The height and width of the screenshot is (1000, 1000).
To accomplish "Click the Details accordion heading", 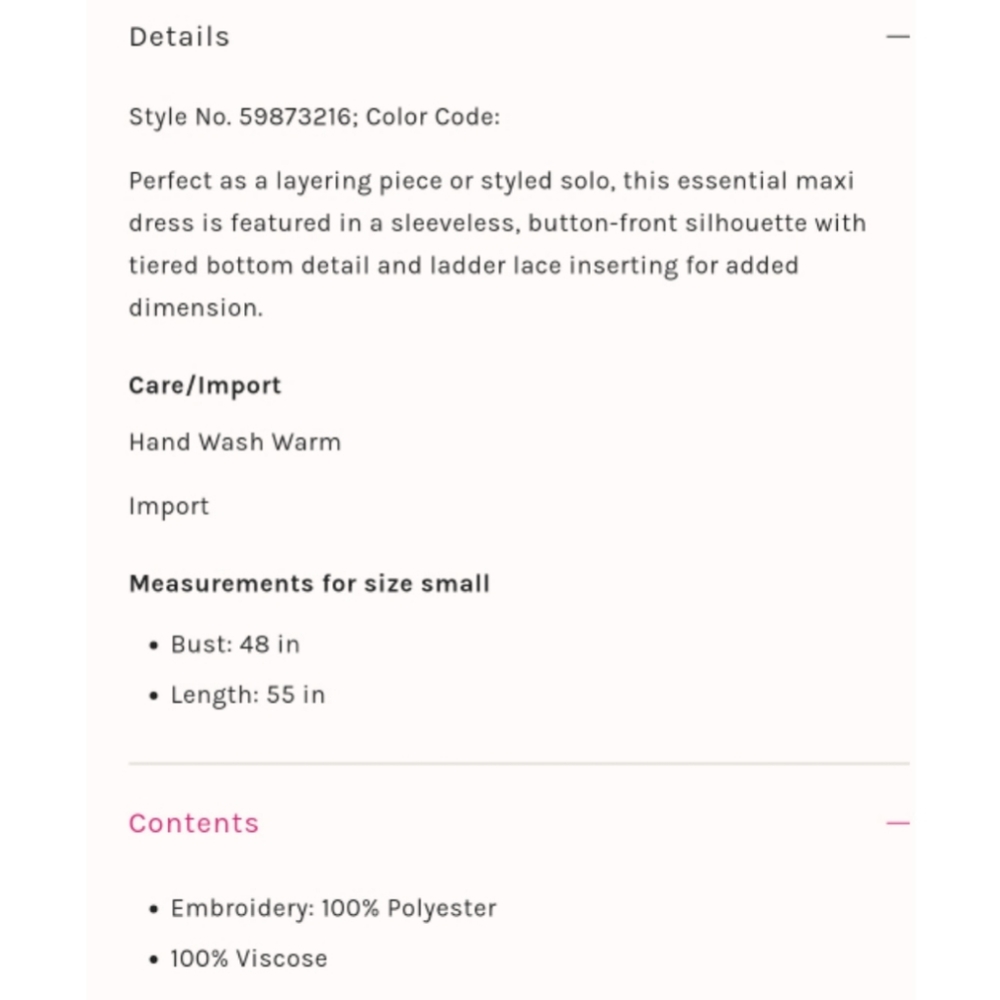I will click(x=179, y=37).
